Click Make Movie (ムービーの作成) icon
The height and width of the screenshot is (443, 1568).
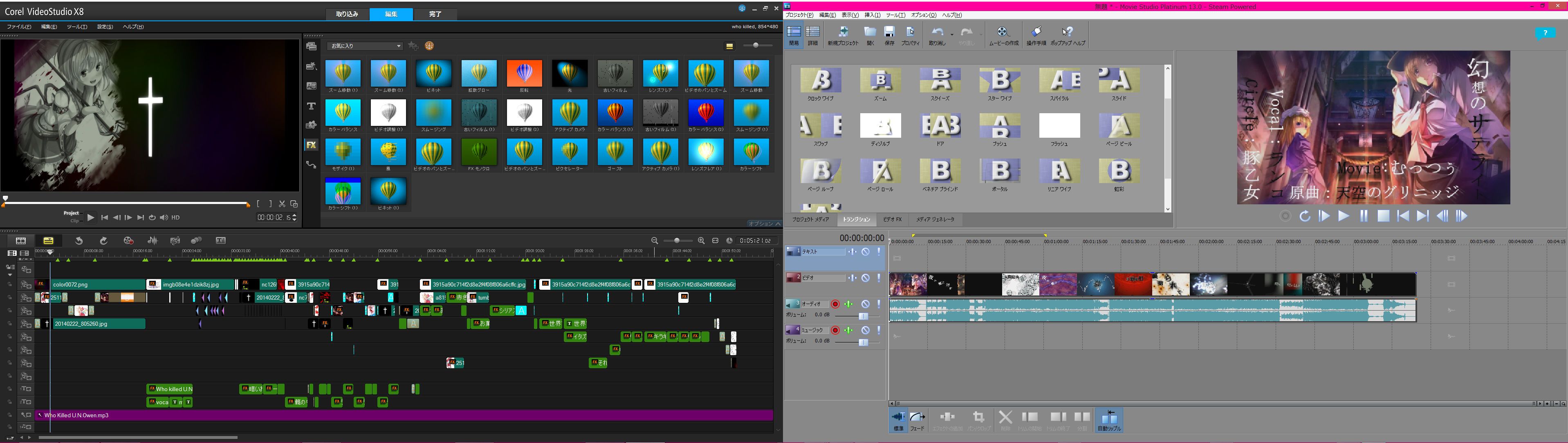1003,35
